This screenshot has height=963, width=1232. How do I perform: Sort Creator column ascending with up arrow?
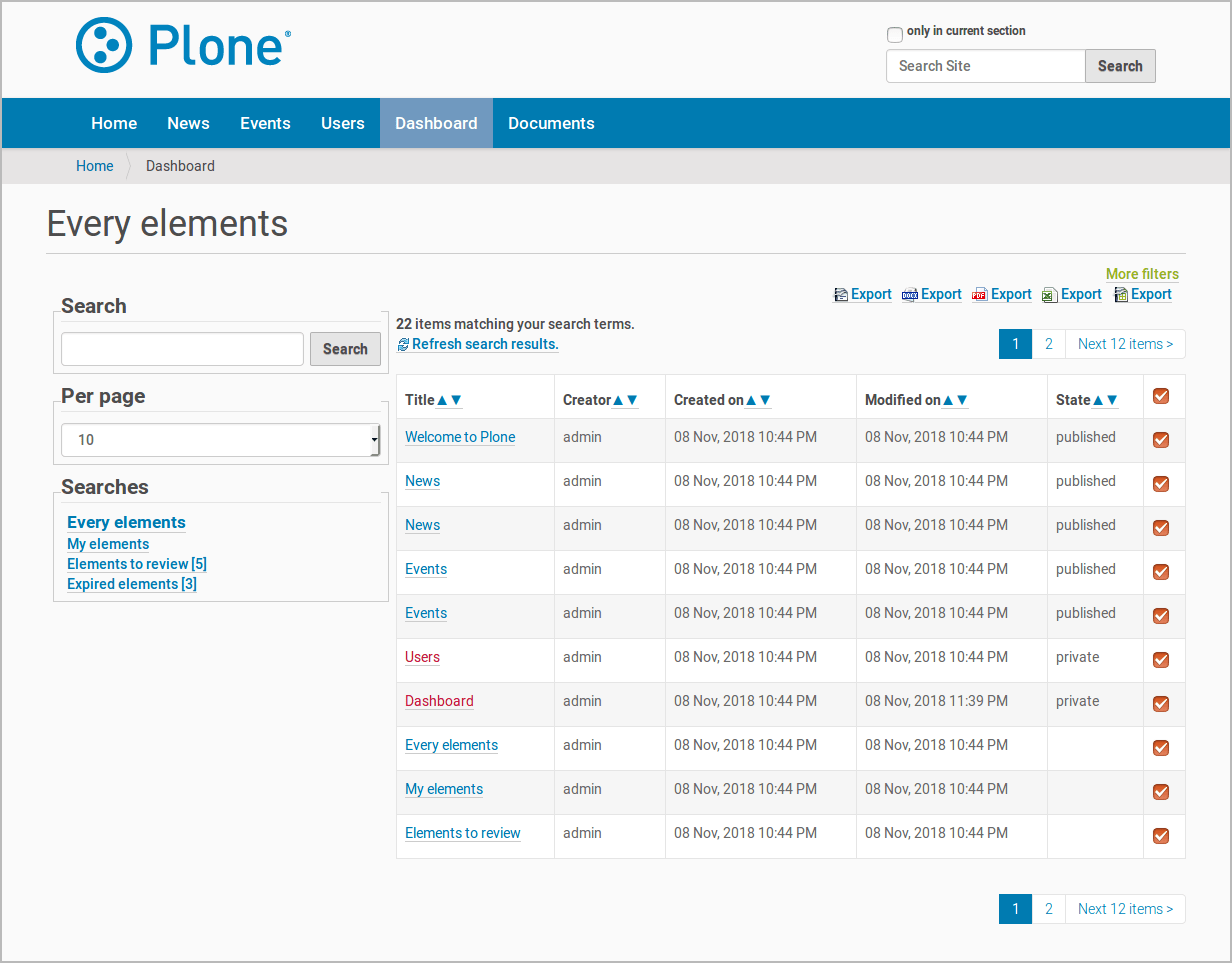point(618,400)
